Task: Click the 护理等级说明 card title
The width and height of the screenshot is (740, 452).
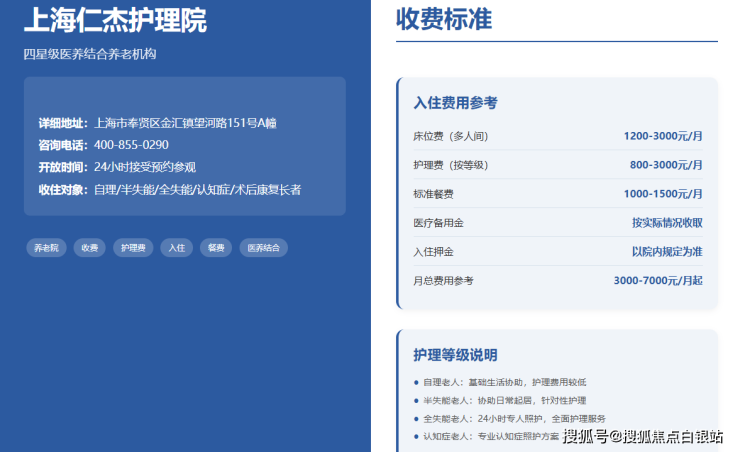Action: (x=455, y=355)
